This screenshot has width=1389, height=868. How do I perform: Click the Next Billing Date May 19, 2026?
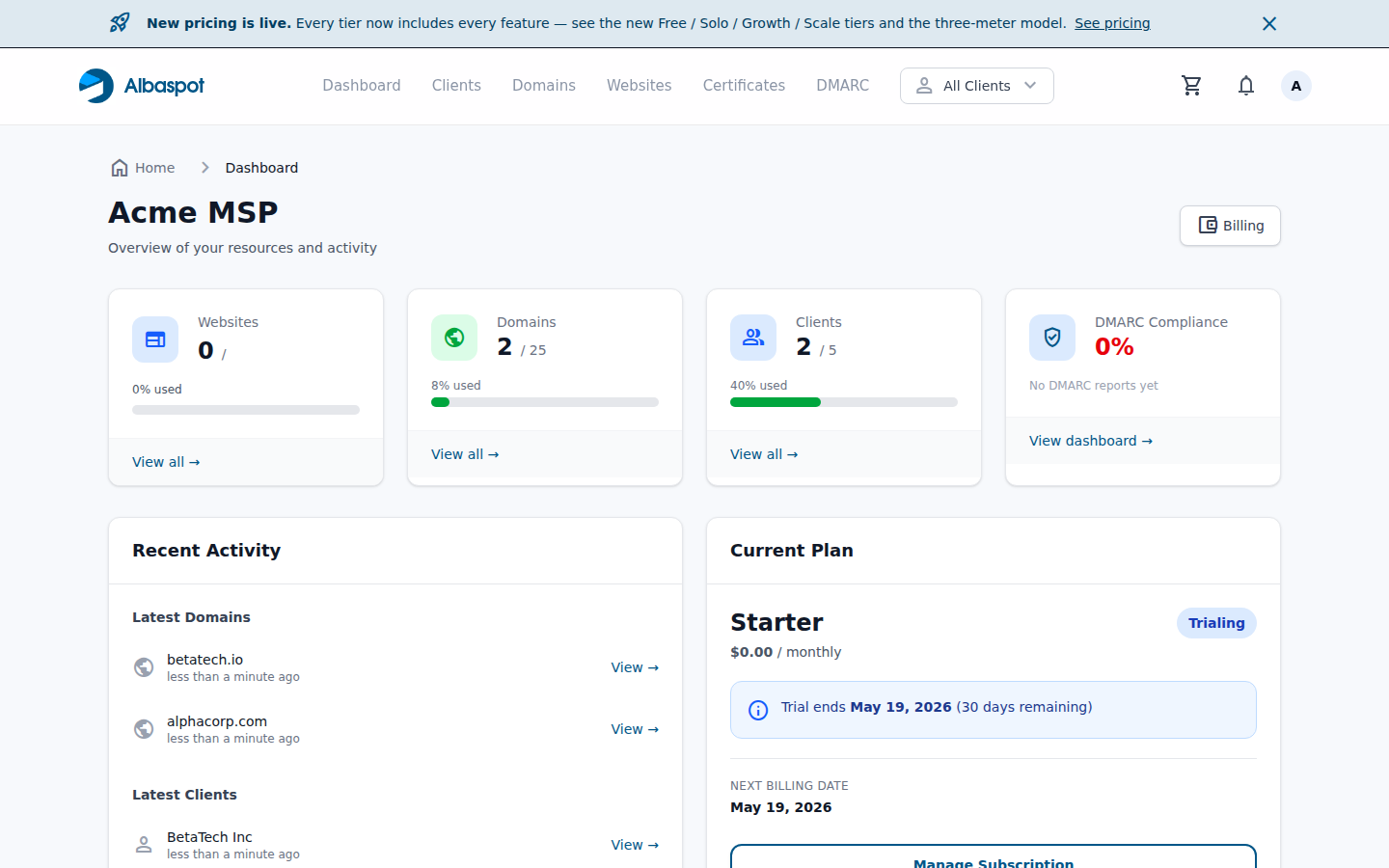click(x=780, y=807)
